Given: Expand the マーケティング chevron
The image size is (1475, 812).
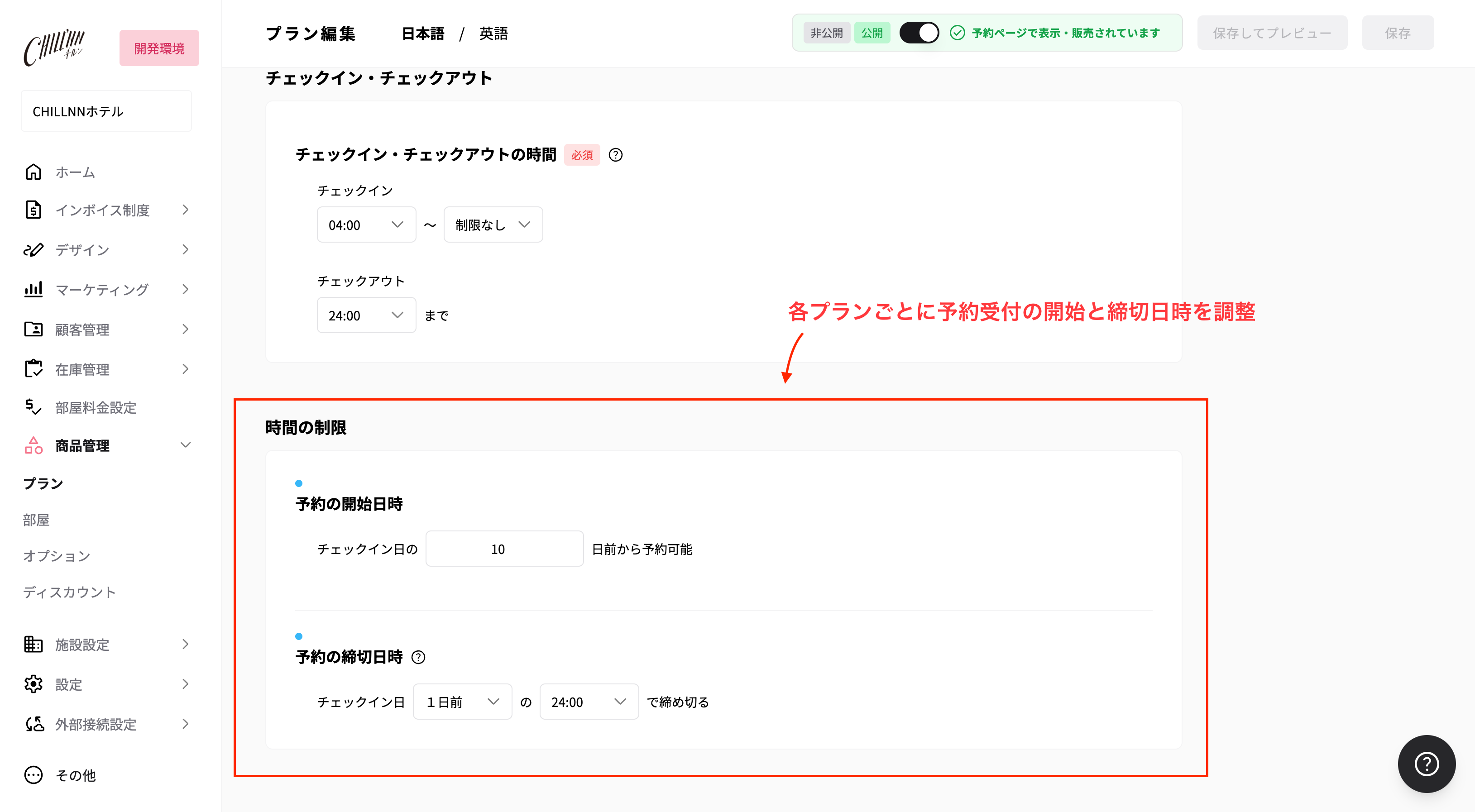Looking at the screenshot, I should (186, 289).
